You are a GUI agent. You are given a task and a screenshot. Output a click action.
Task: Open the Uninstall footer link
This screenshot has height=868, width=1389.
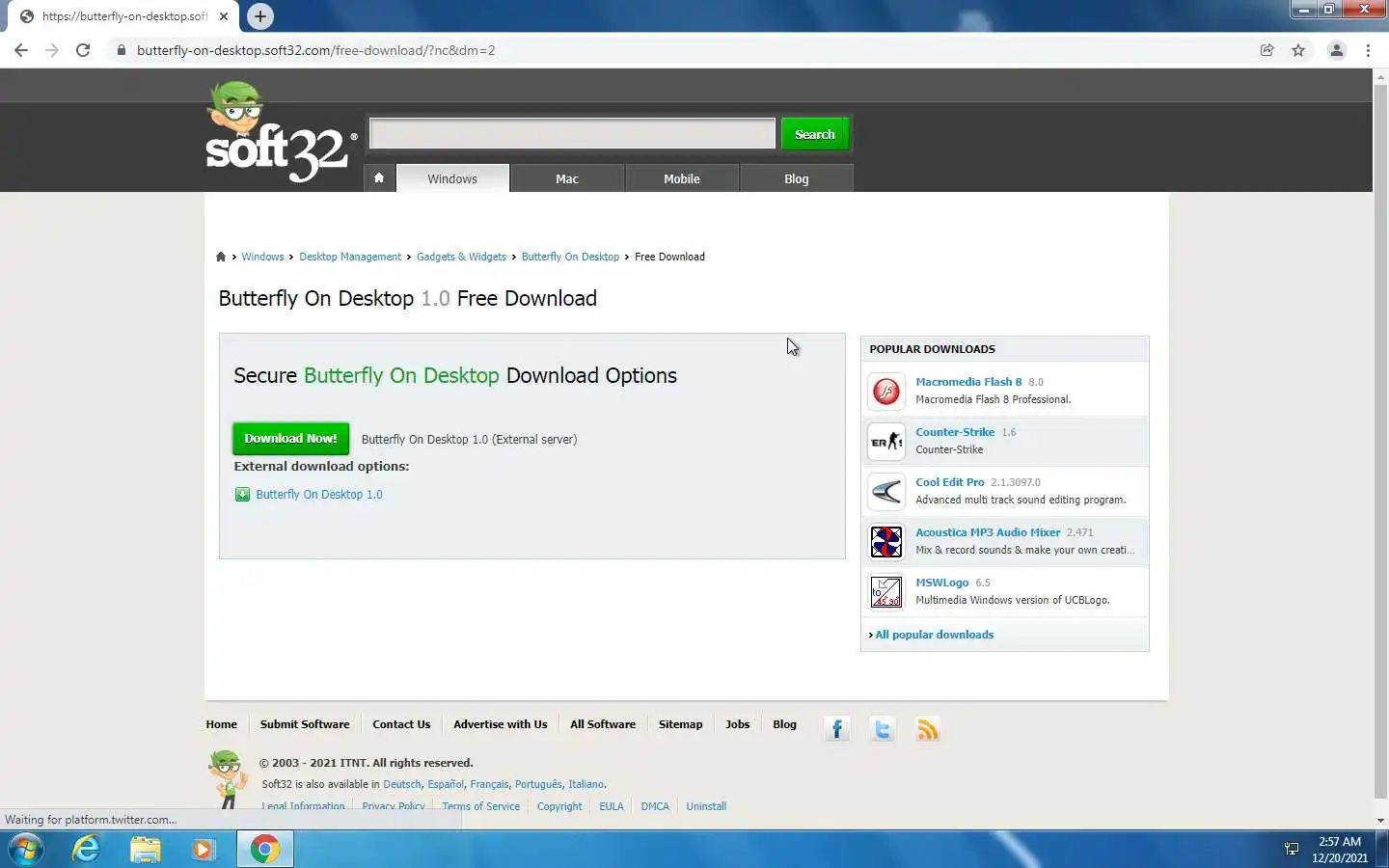(706, 806)
